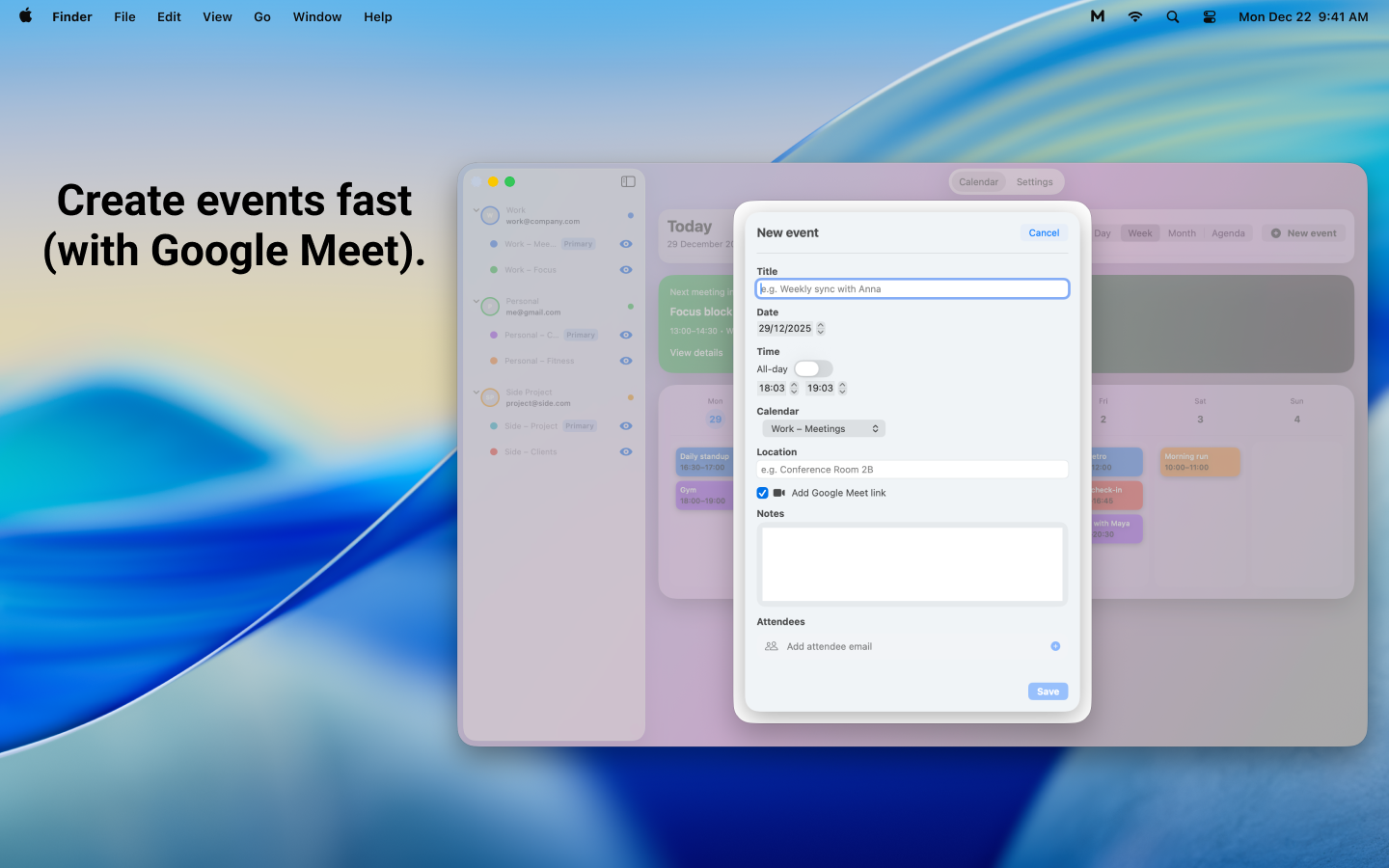This screenshot has height=868, width=1389.
Task: Click the date stepper next to 29/12/2025
Action: coord(820,328)
